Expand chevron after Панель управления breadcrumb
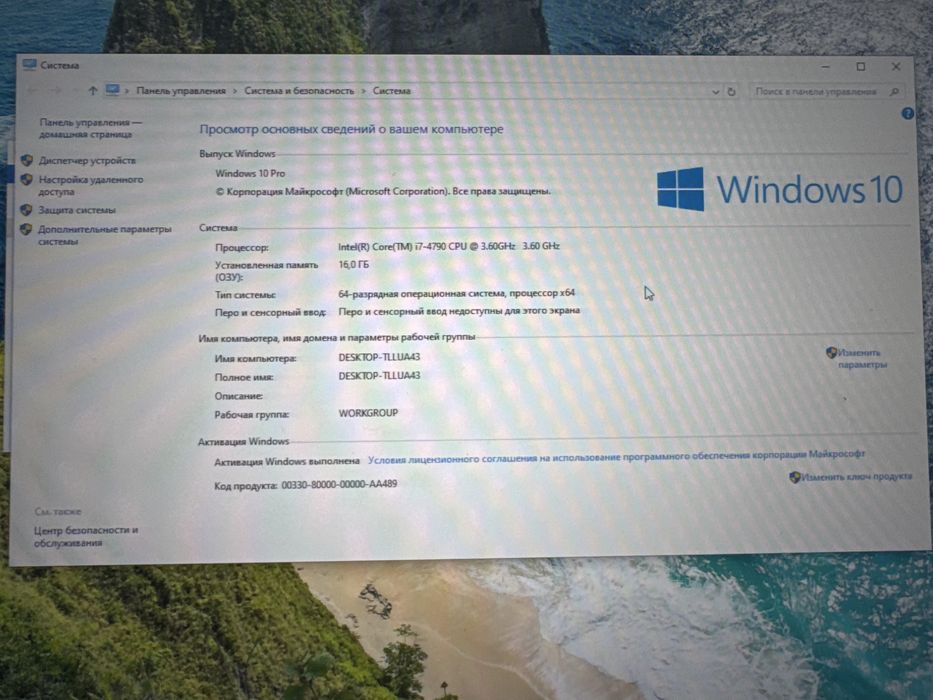The height and width of the screenshot is (700, 933). click(x=235, y=91)
